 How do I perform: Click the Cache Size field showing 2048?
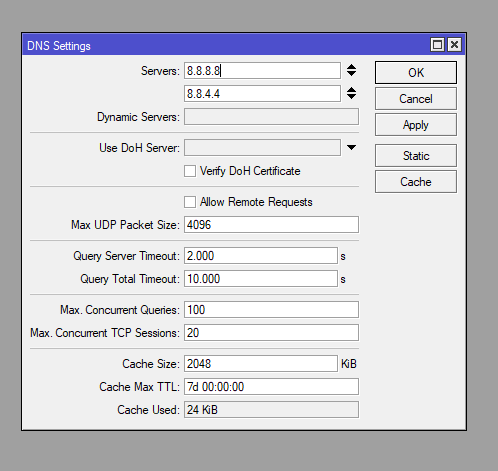261,364
